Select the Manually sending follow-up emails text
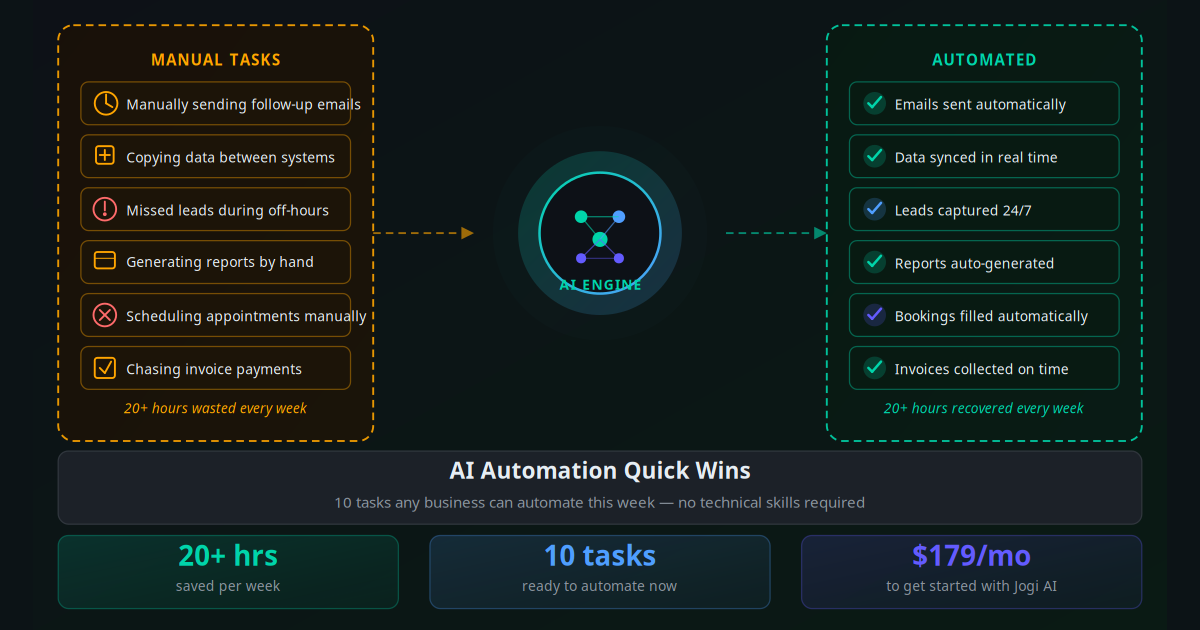1200x630 pixels. 243,104
